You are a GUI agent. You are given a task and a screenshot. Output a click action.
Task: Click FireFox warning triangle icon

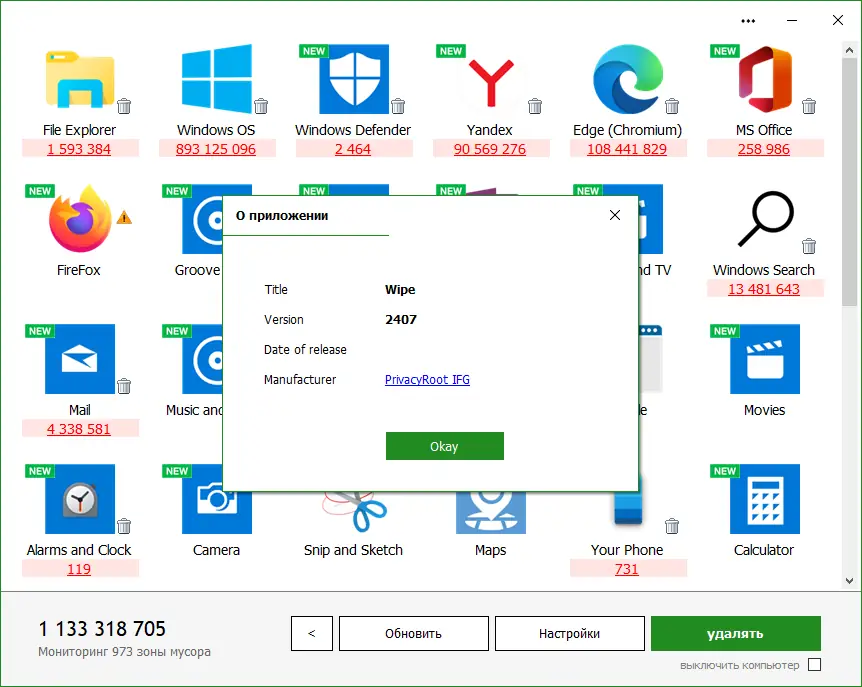pyautogui.click(x=124, y=218)
